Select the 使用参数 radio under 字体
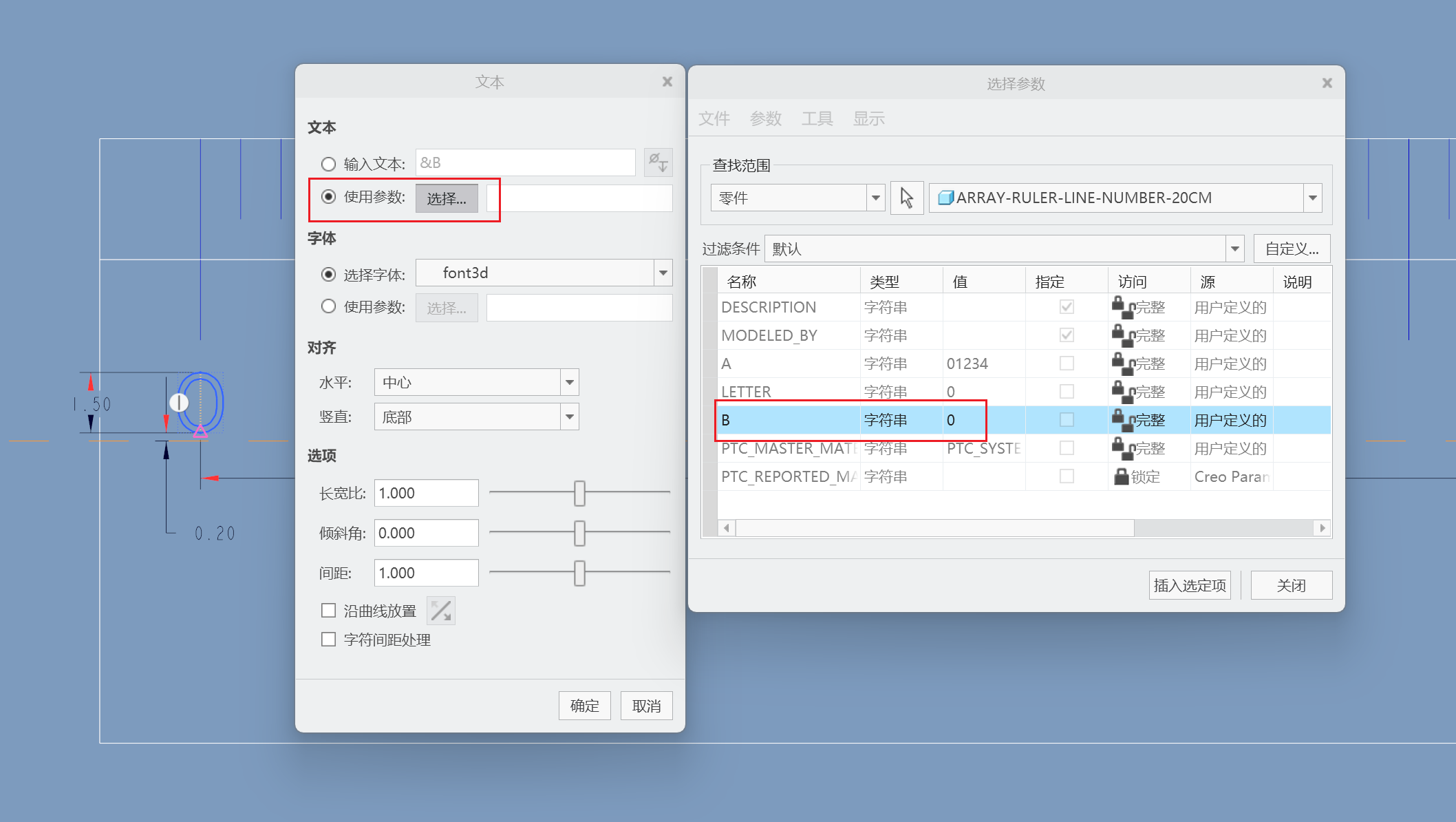This screenshot has height=822, width=1456. pos(328,306)
